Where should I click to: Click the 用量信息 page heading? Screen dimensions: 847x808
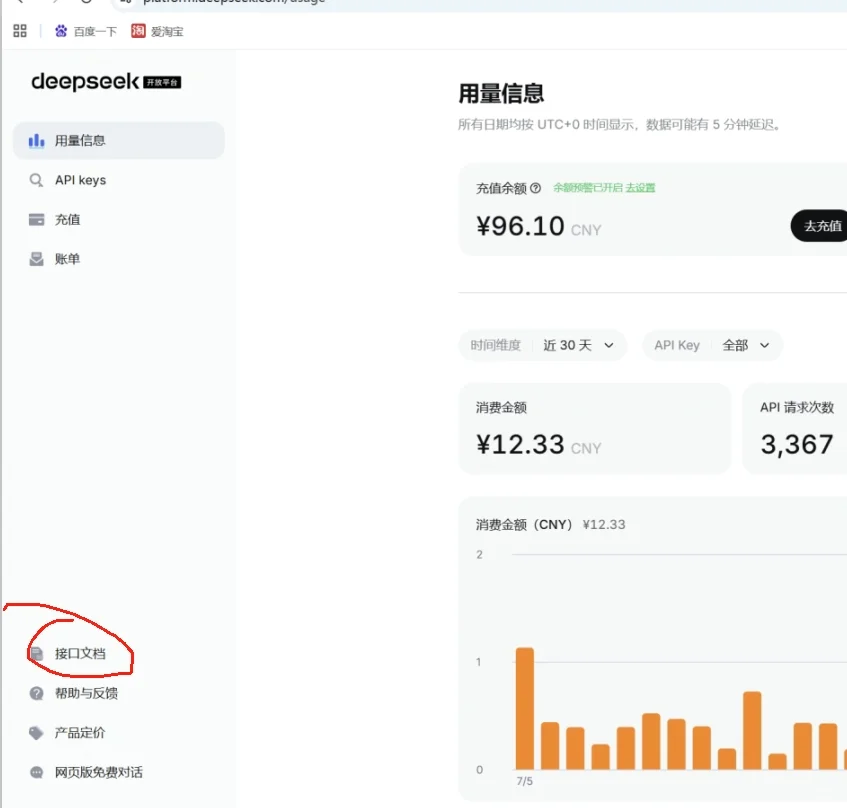point(501,93)
